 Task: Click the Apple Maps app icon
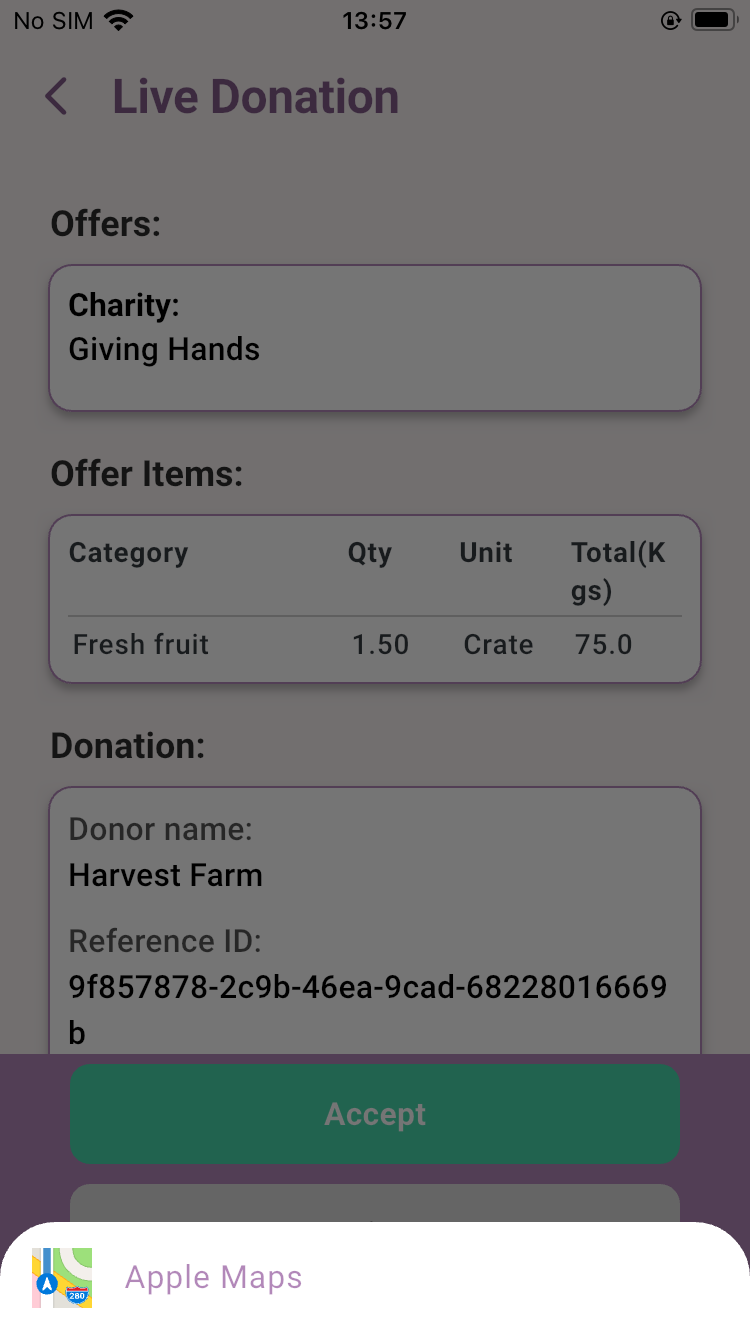pyautogui.click(x=62, y=1277)
